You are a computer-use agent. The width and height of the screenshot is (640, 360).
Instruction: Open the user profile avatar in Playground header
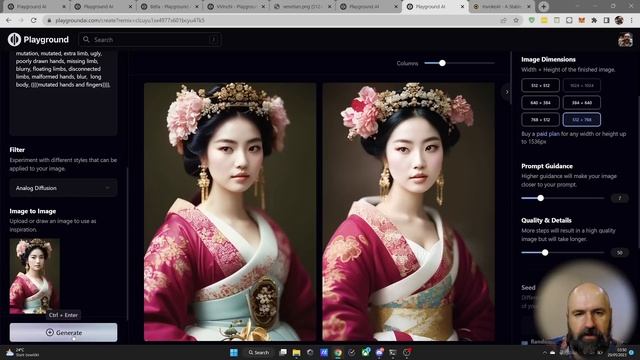coord(625,40)
